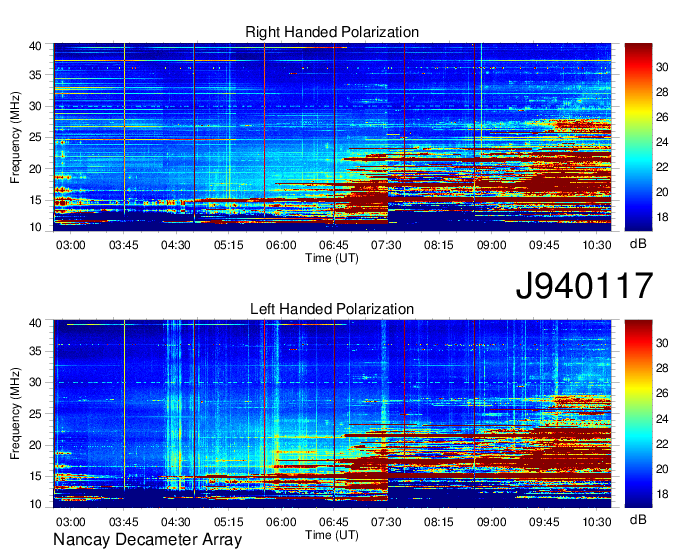
Task: Click the 07:30 tick label under the left-handed plot
Action: coord(386,522)
